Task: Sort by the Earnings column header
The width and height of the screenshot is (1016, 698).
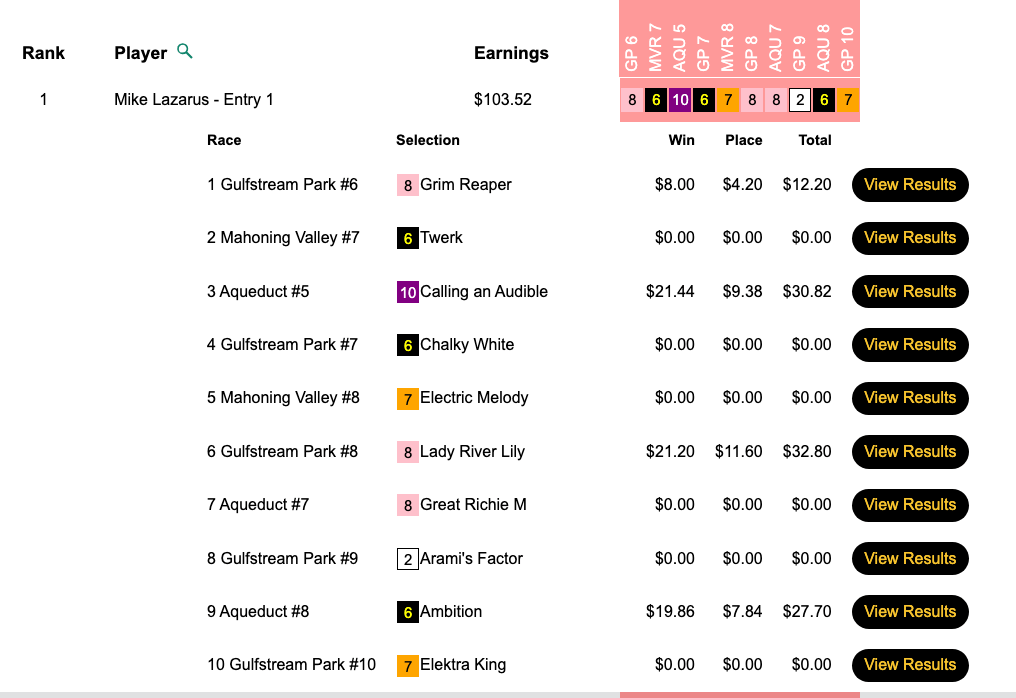Action: tap(511, 53)
